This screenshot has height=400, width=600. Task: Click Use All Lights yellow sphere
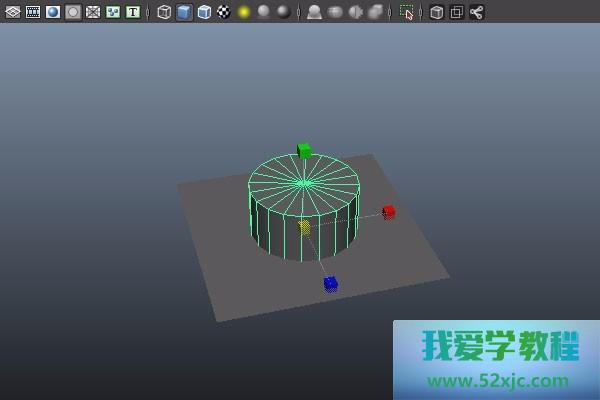244,12
